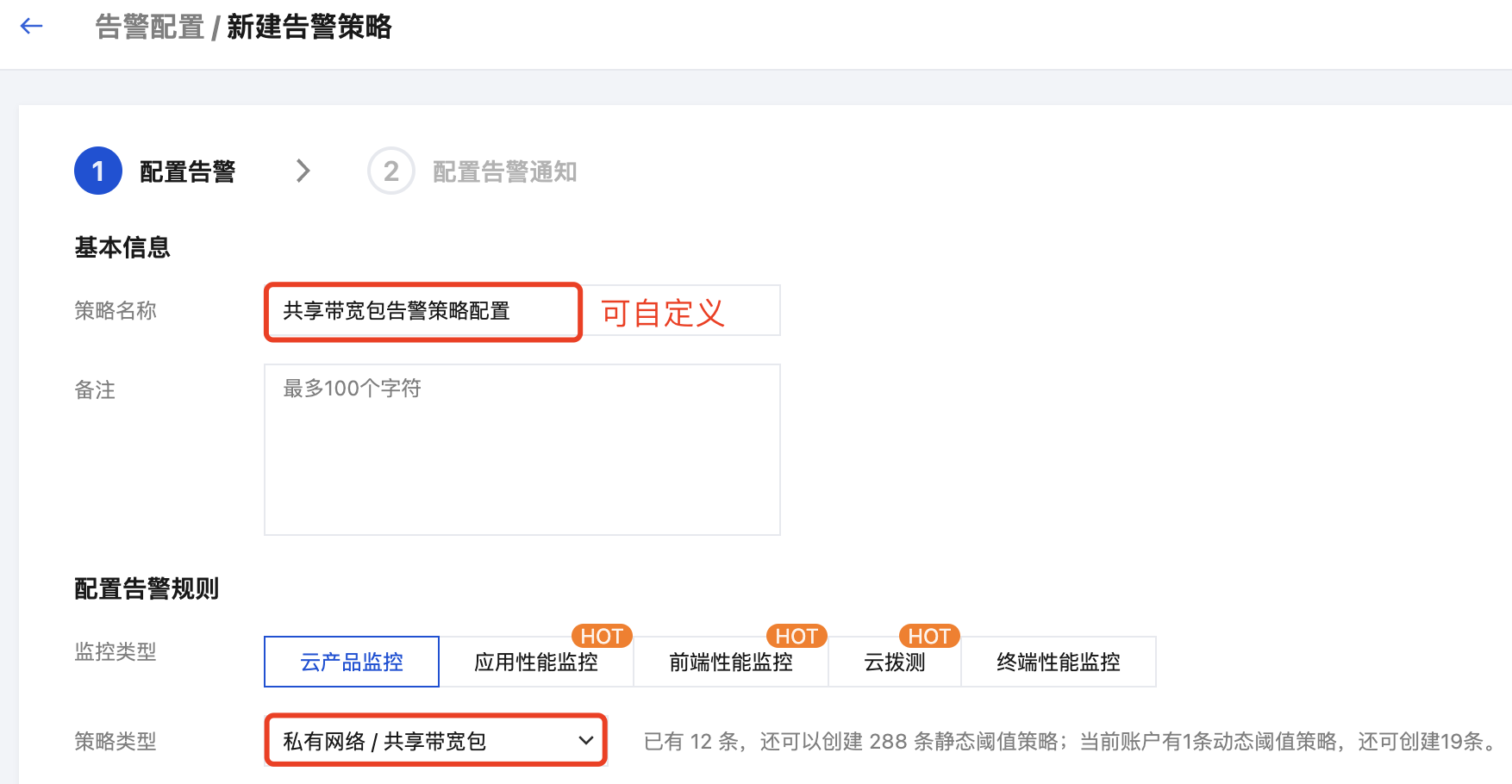Switch to the 终端性能监控 tab
Image resolution: width=1512 pixels, height=784 pixels.
pos(1059,662)
